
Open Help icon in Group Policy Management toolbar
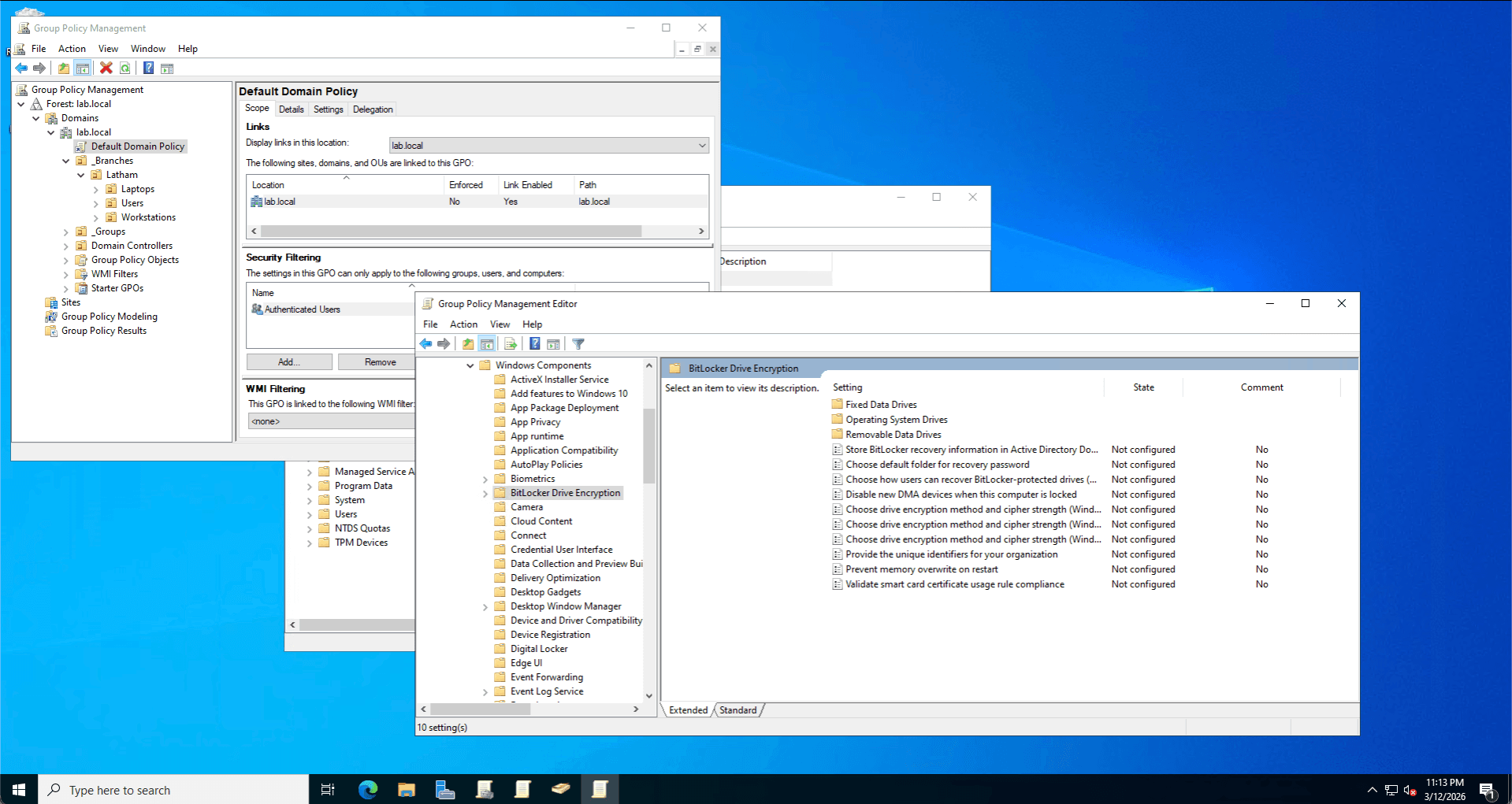click(148, 69)
